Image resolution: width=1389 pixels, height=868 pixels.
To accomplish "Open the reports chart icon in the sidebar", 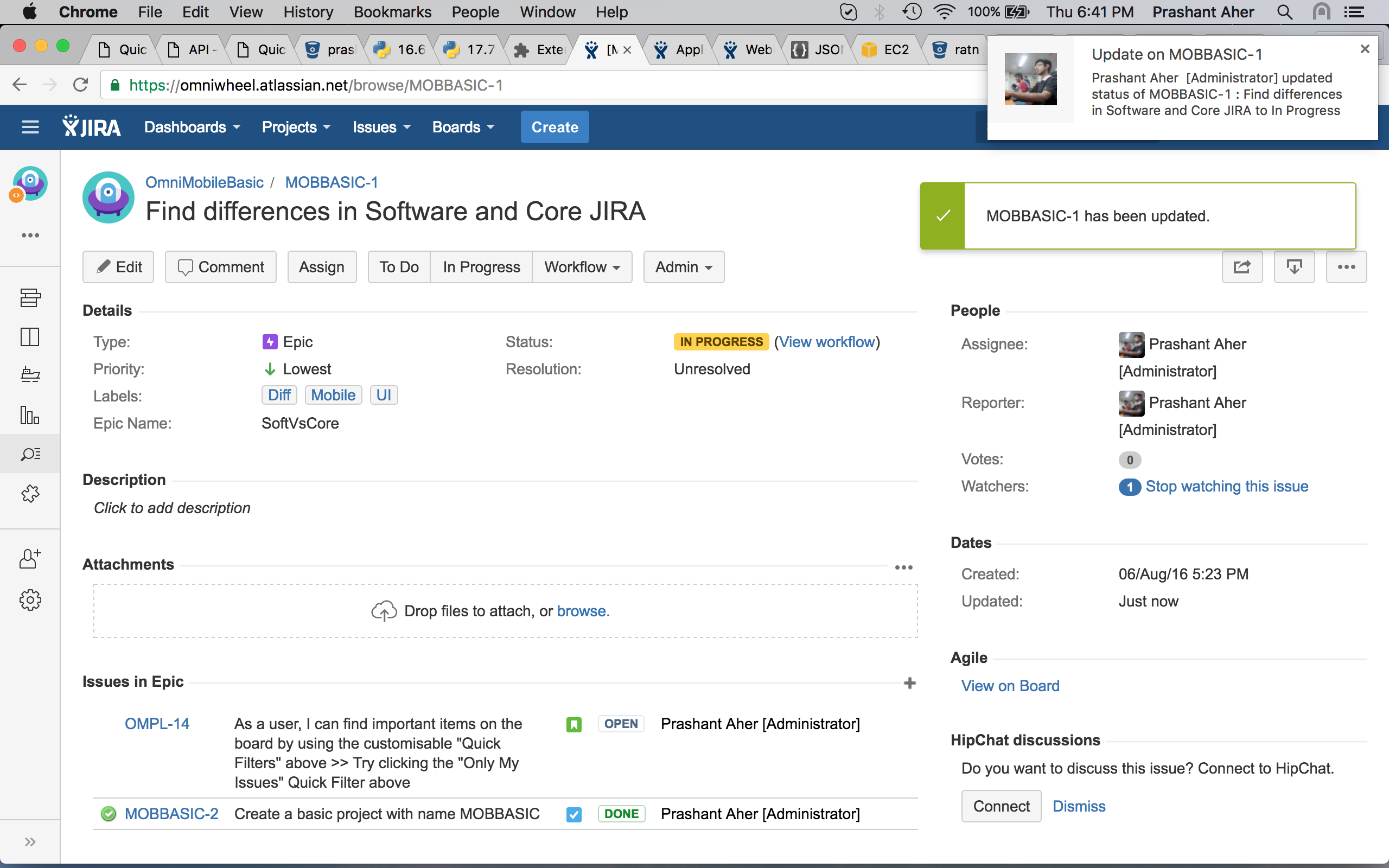I will pos(30,415).
